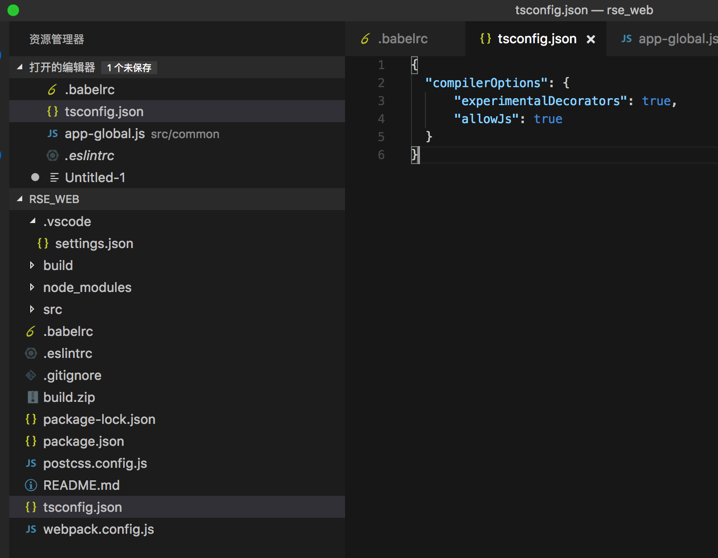Open settings.json in the .vscode folder
Image resolution: width=718 pixels, height=558 pixels.
pos(94,243)
